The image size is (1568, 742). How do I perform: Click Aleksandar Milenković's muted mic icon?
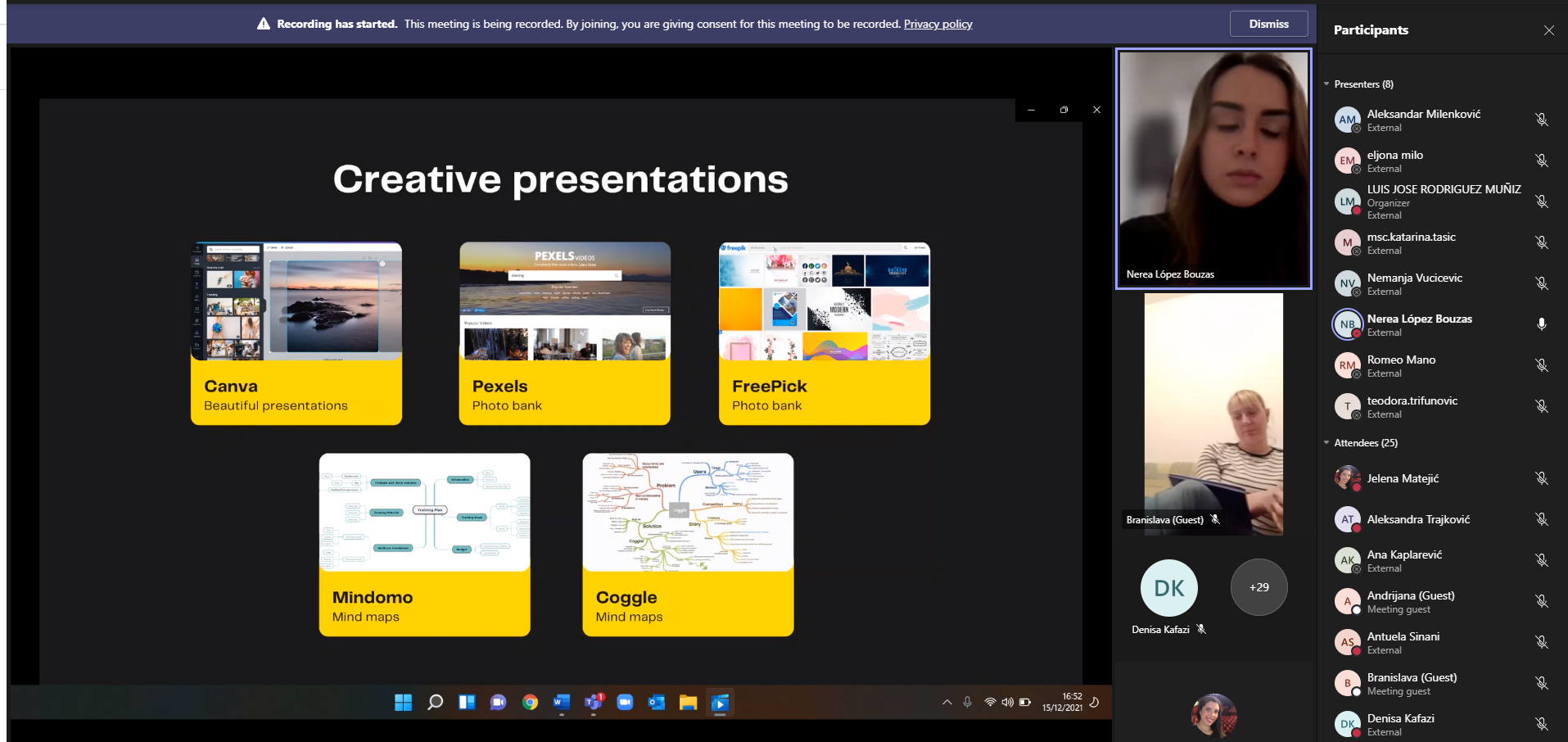pos(1541,120)
